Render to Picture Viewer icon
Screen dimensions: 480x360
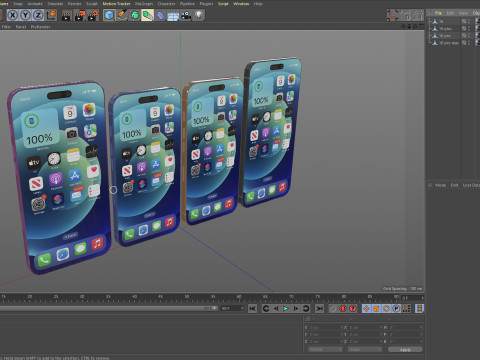tap(80, 15)
